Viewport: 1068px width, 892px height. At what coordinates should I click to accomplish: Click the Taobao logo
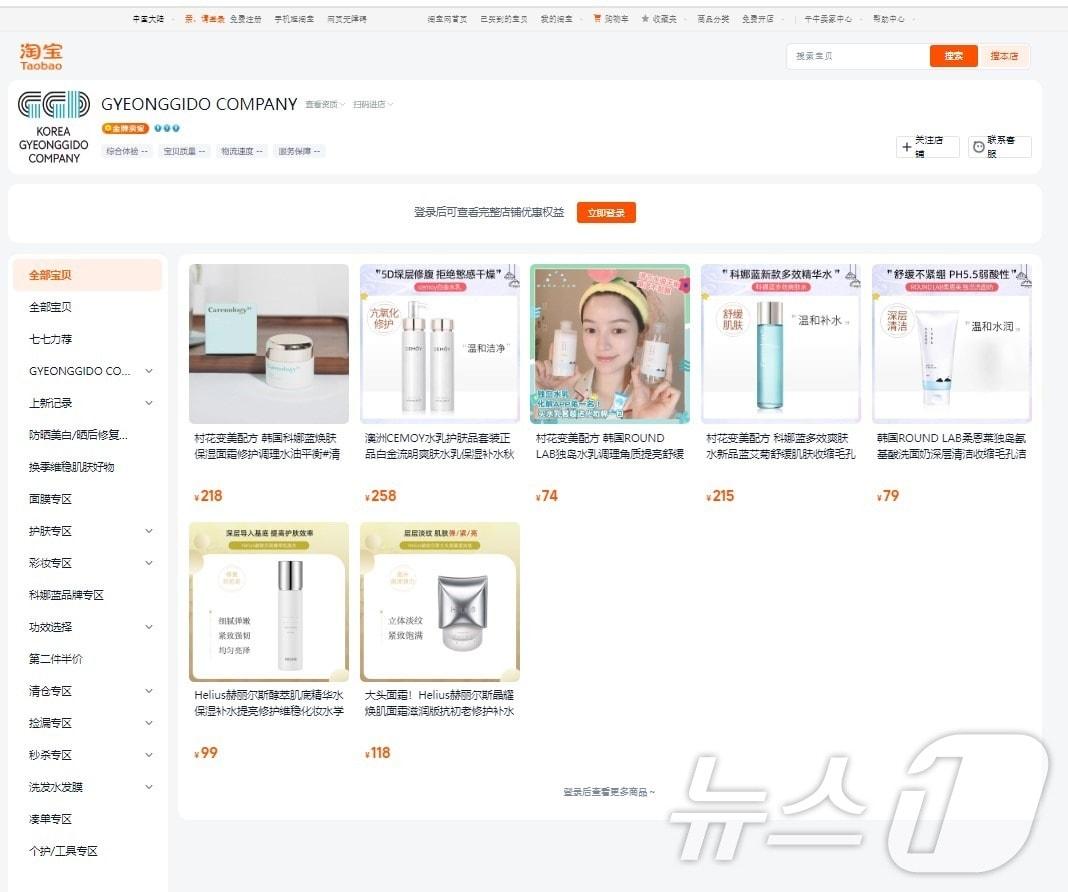coord(40,55)
